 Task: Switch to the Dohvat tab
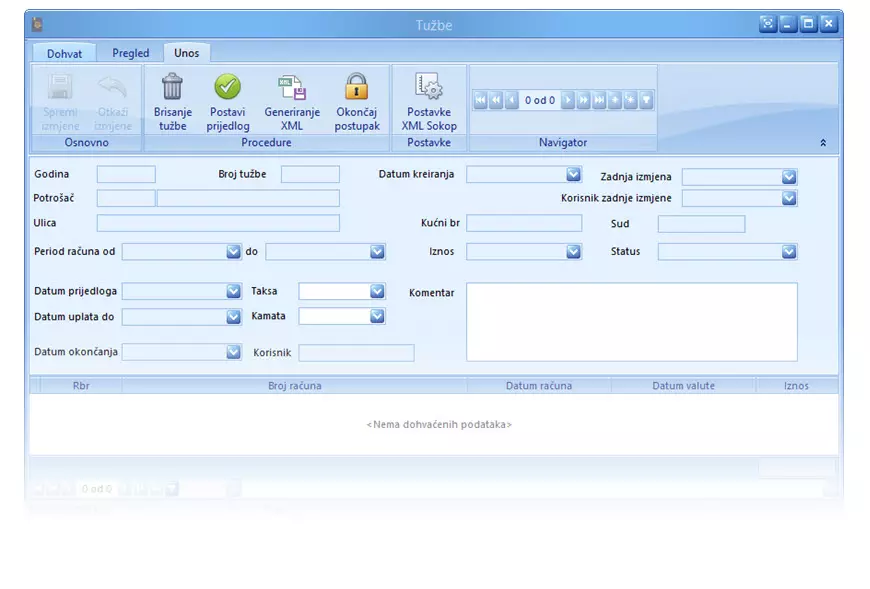[65, 53]
